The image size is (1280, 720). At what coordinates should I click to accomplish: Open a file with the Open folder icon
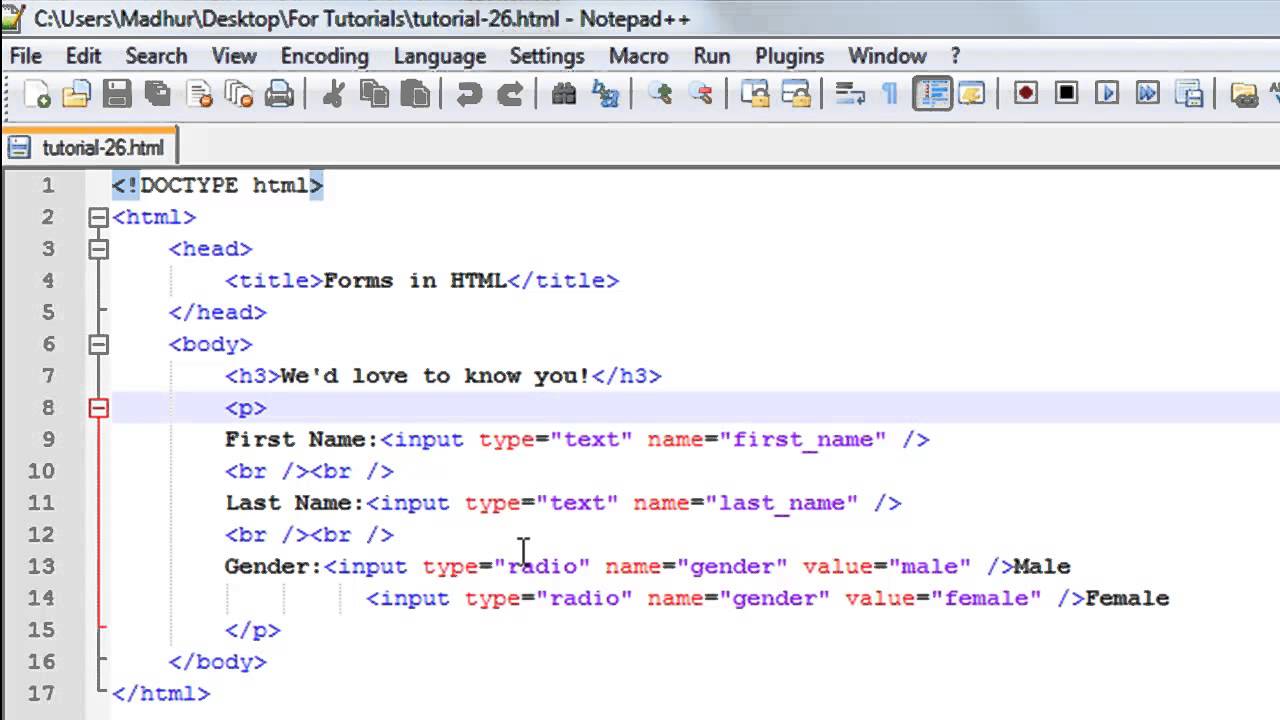pos(76,94)
